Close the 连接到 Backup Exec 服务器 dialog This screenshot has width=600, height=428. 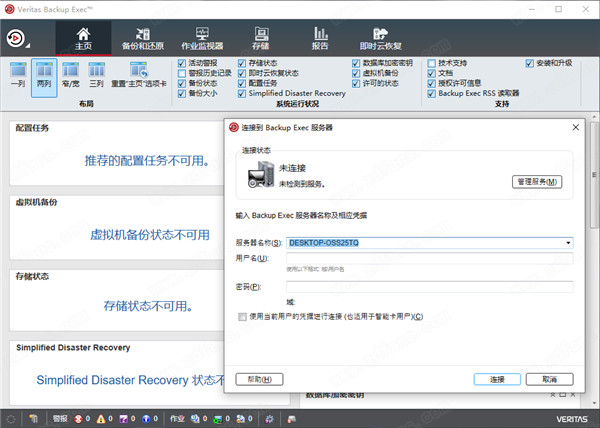[576, 127]
